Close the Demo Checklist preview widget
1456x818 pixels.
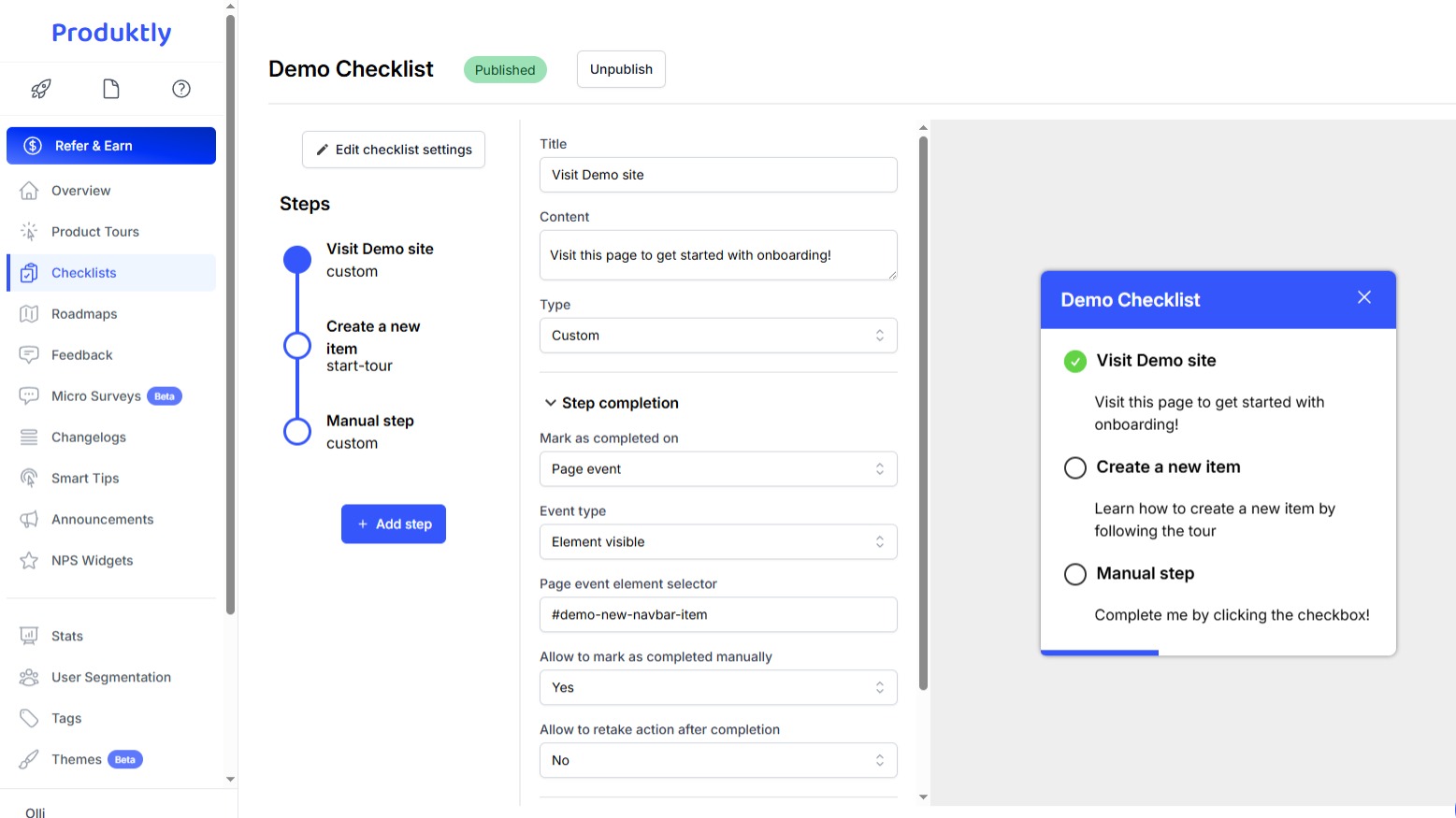pyautogui.click(x=1363, y=297)
